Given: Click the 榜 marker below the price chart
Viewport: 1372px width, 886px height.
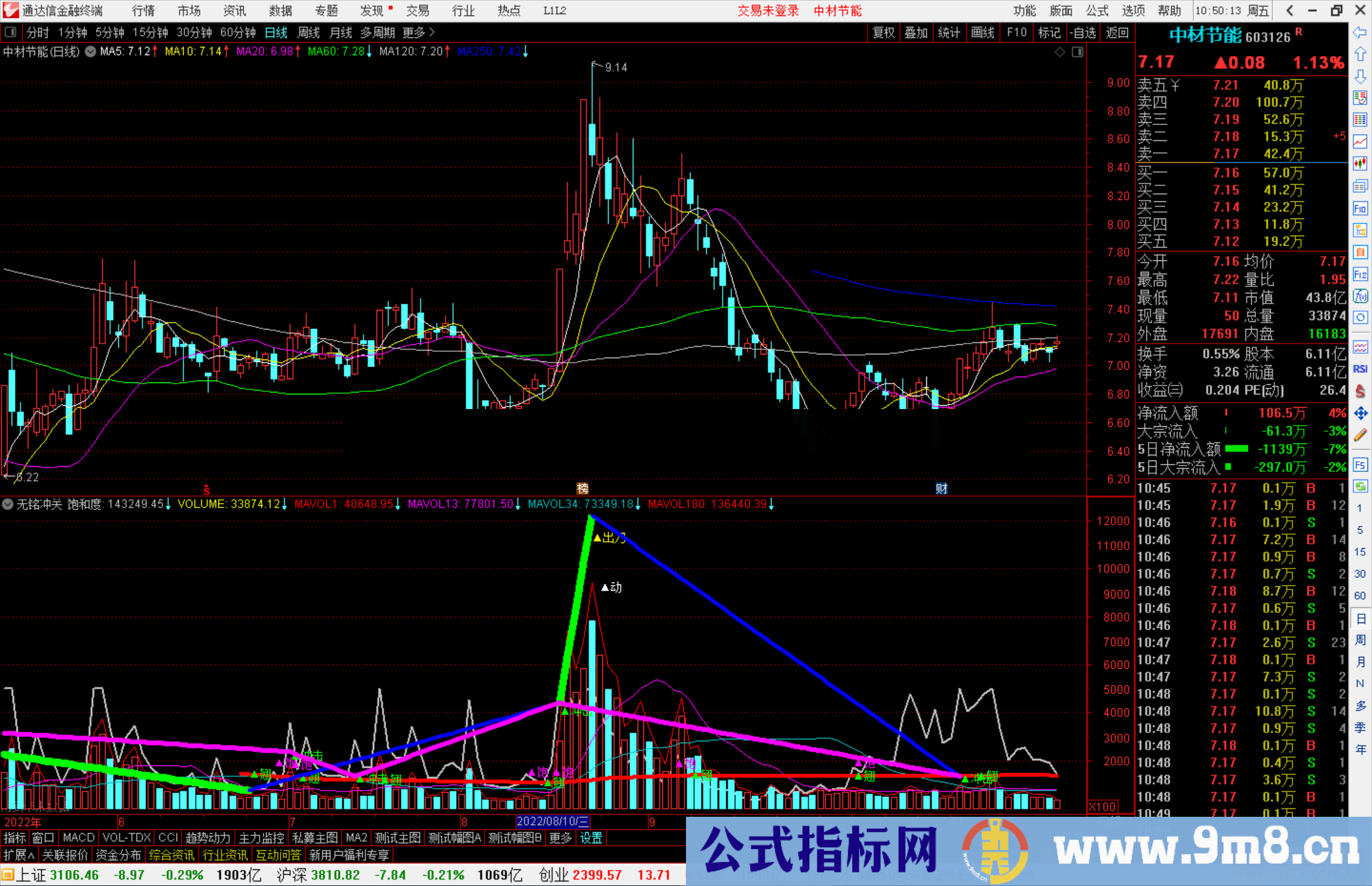Looking at the screenshot, I should point(582,488).
